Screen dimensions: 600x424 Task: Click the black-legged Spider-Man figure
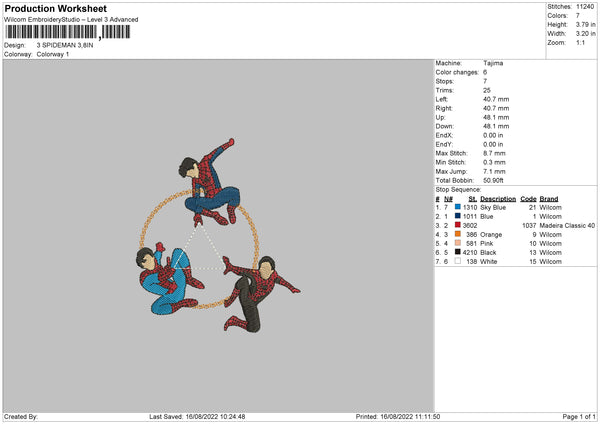[x=260, y=294]
